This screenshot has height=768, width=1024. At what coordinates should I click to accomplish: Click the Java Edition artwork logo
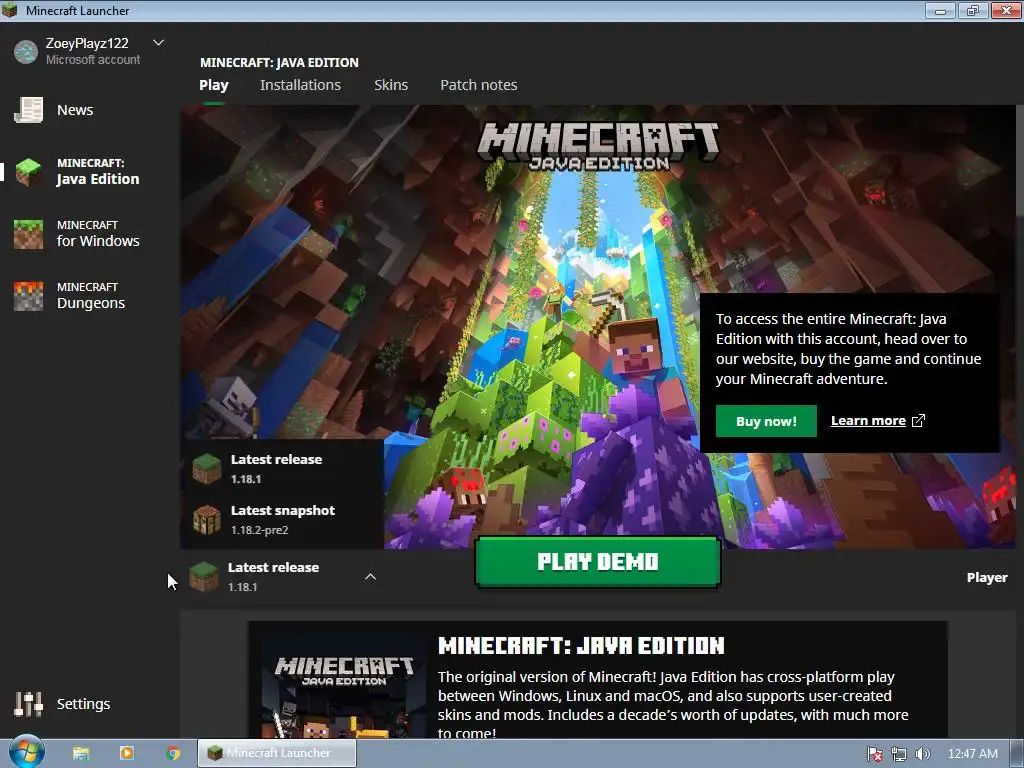tap(598, 146)
